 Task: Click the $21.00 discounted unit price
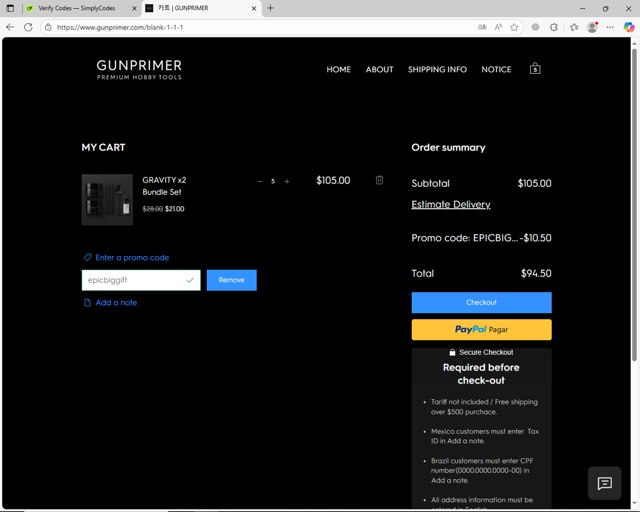(x=174, y=209)
